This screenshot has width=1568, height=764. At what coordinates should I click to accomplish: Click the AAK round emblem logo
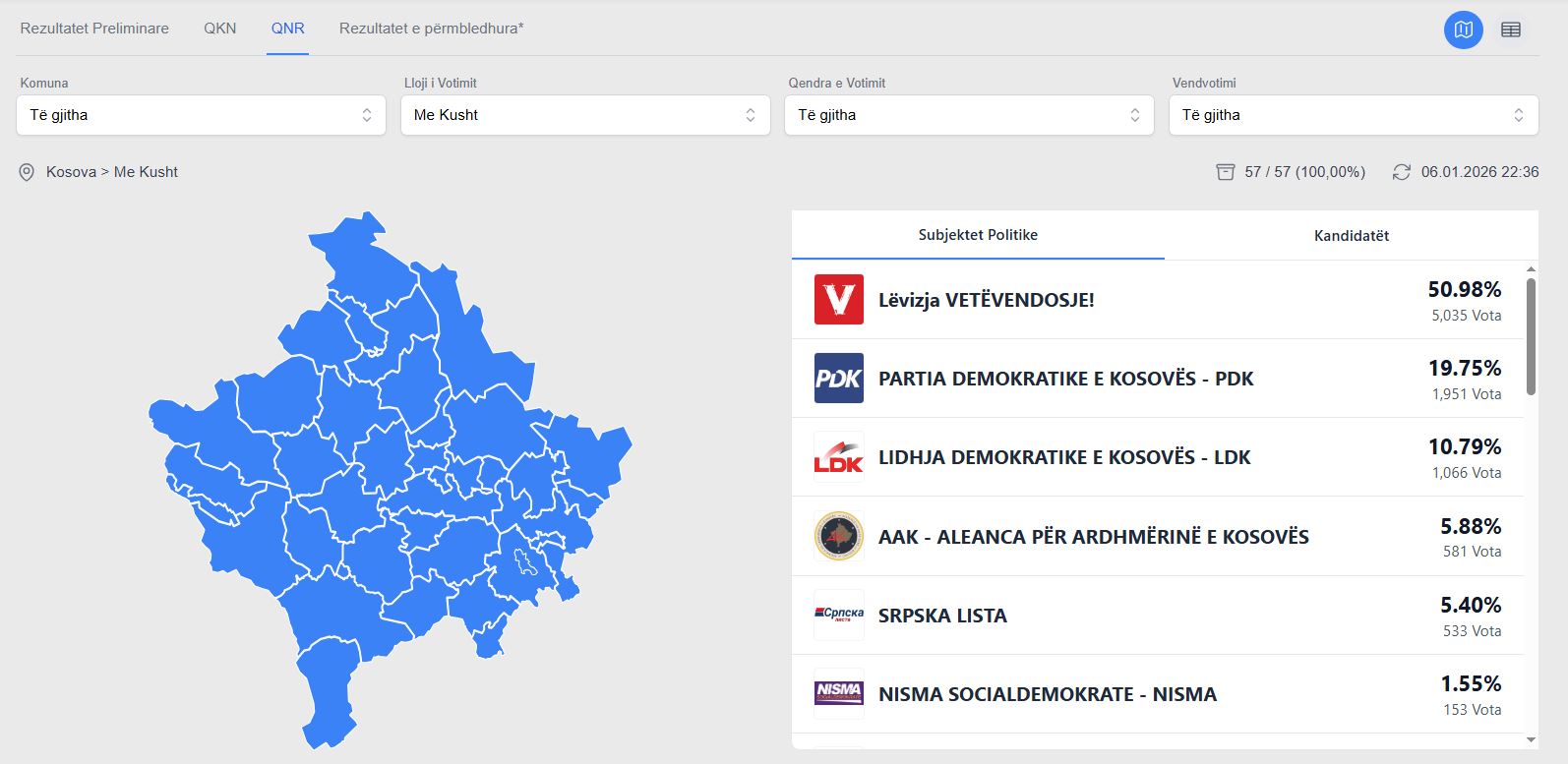(838, 536)
